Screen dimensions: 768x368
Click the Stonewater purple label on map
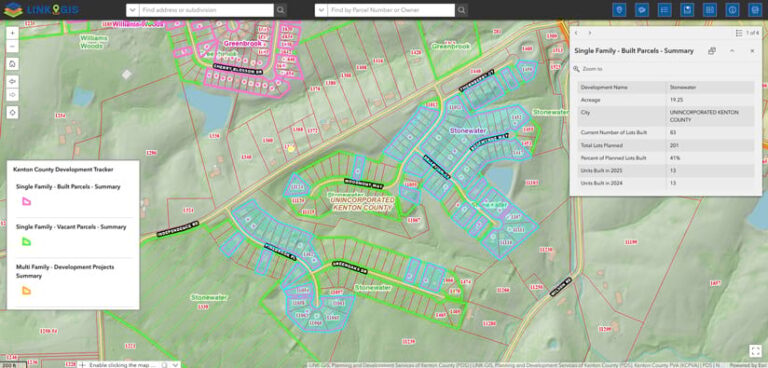468,131
